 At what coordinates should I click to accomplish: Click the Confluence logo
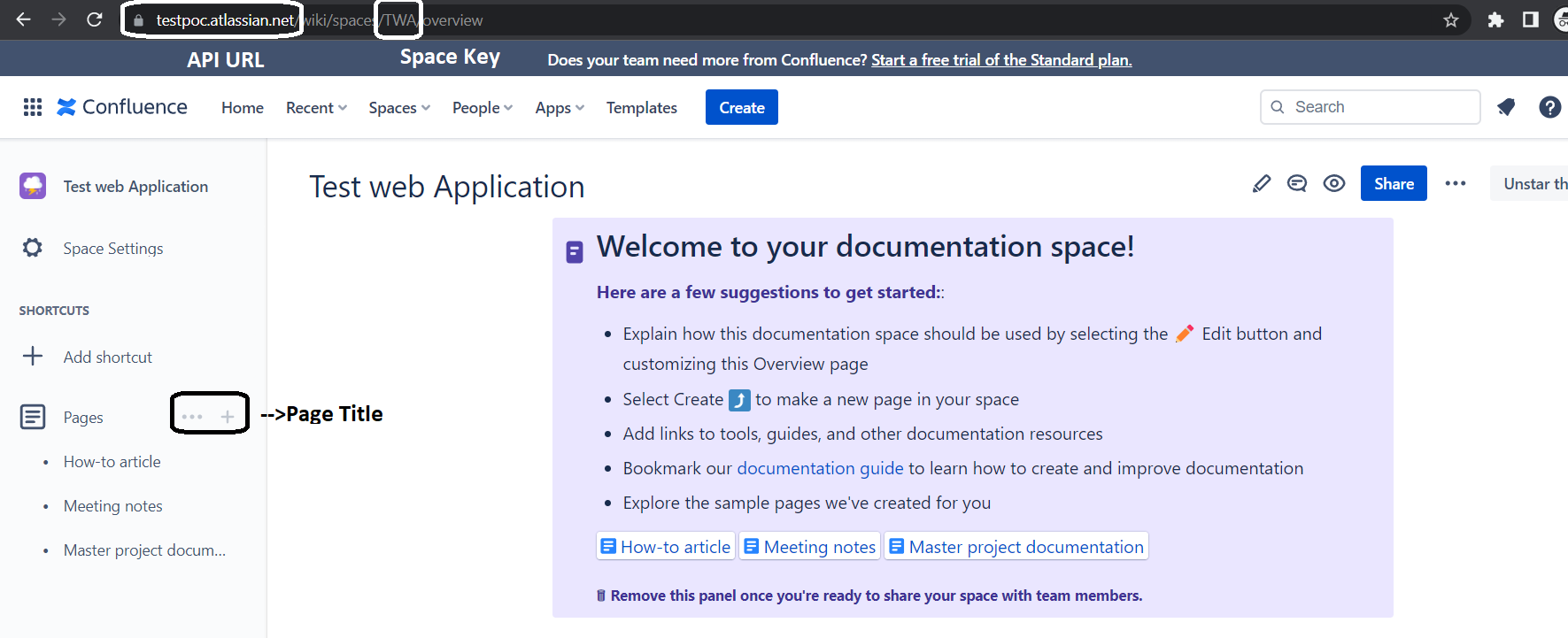[122, 107]
